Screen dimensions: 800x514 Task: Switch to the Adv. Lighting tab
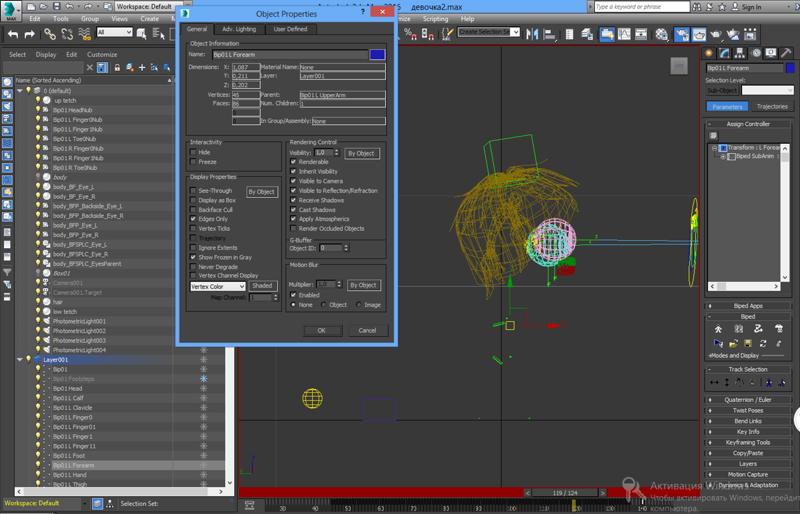(x=239, y=29)
